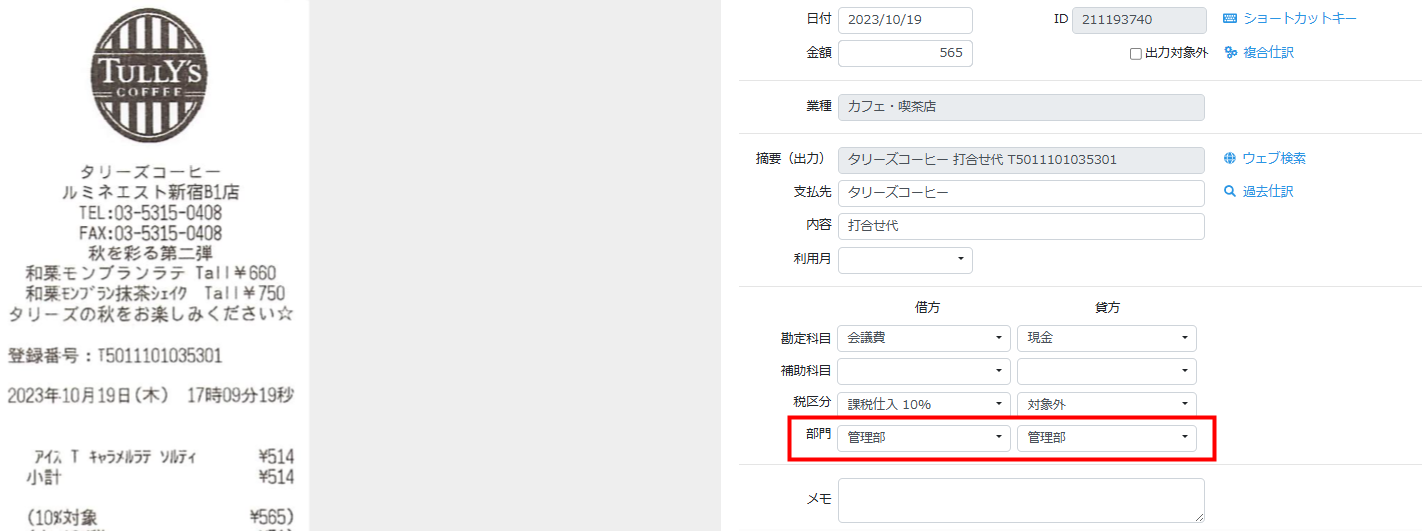1422x531 pixels.
Task: Click the メモ text area
Action: click(1021, 500)
